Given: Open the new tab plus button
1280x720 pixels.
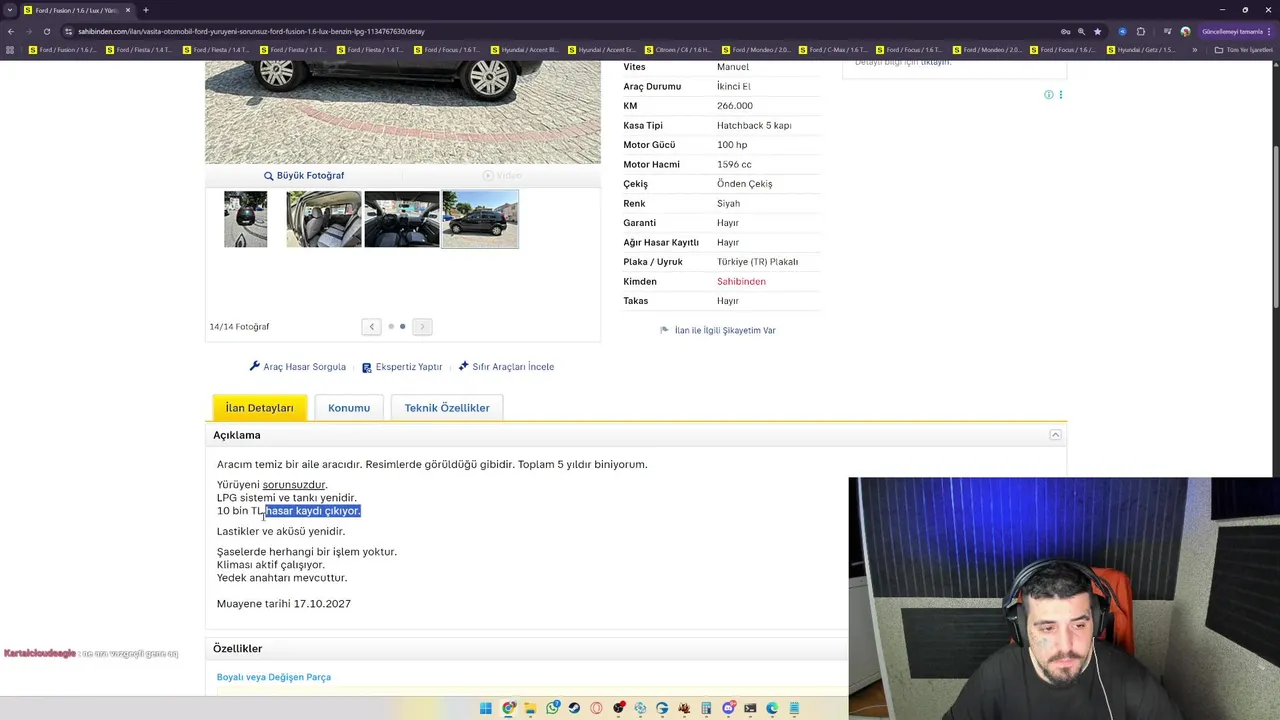Looking at the screenshot, I should click(145, 10).
